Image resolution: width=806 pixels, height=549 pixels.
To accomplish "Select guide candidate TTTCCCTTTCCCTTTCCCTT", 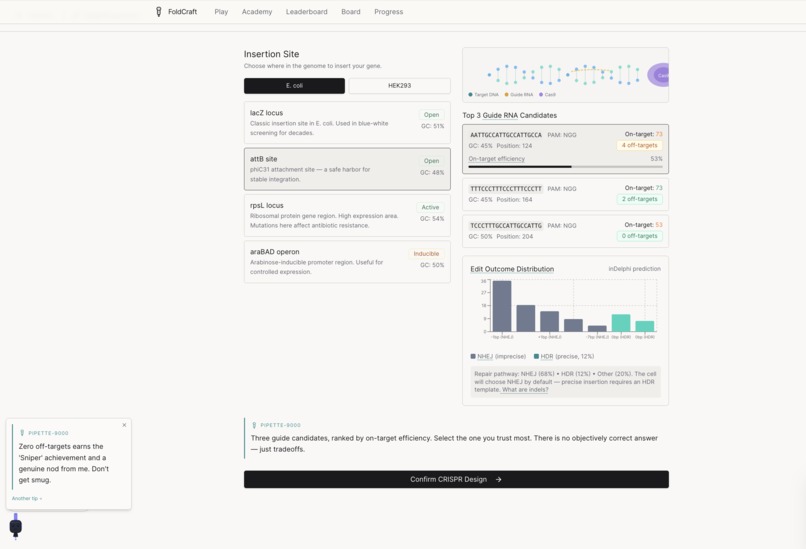I will click(x=565, y=194).
